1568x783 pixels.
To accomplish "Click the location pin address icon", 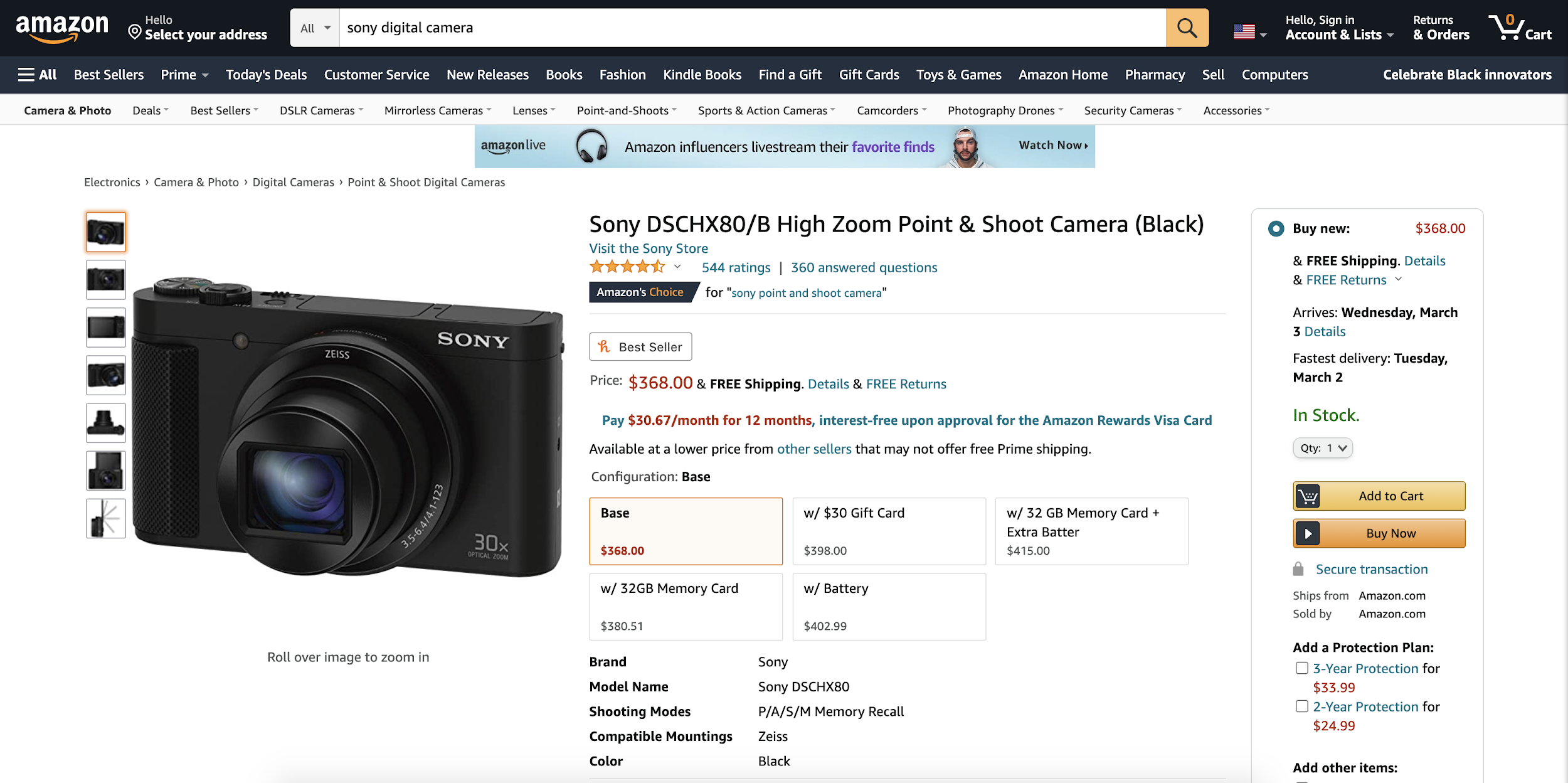I will (134, 31).
